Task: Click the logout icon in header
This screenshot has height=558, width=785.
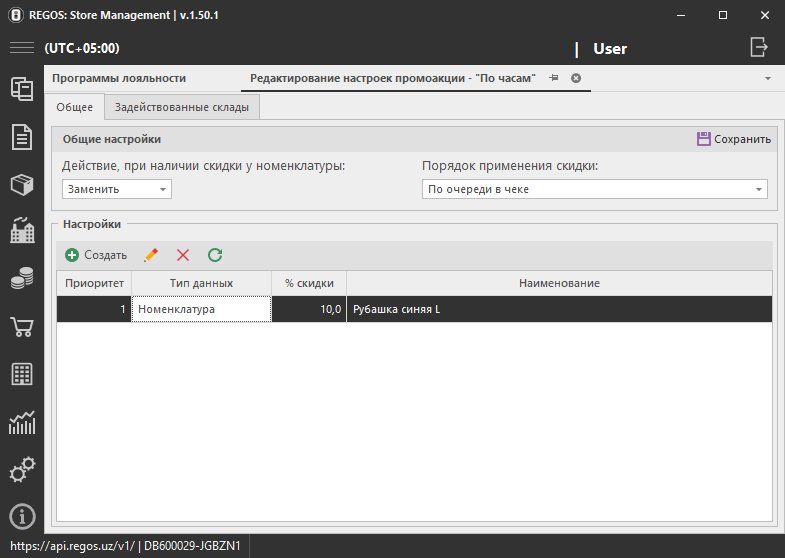Action: (x=759, y=47)
